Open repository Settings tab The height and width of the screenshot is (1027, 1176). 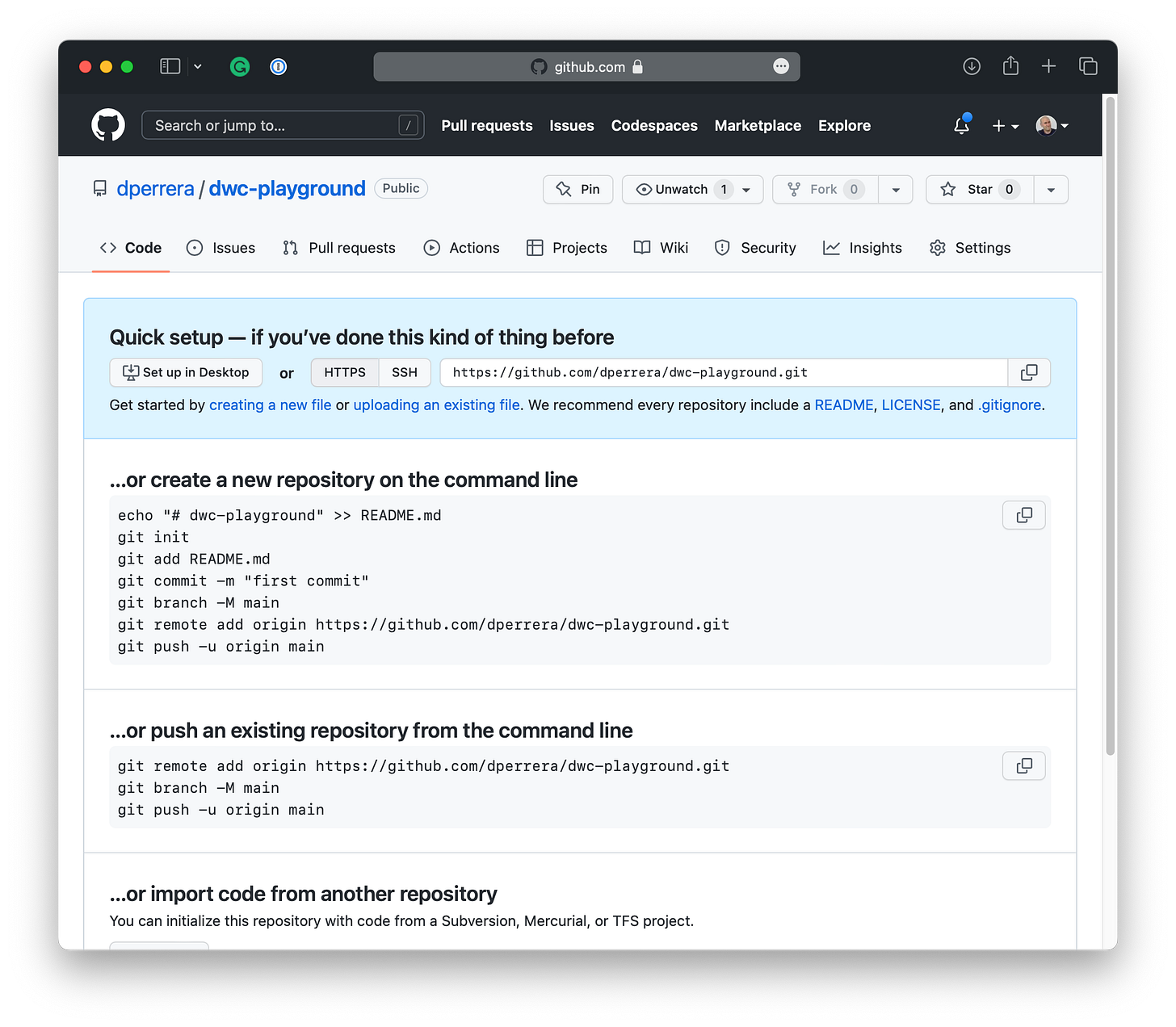(x=970, y=248)
